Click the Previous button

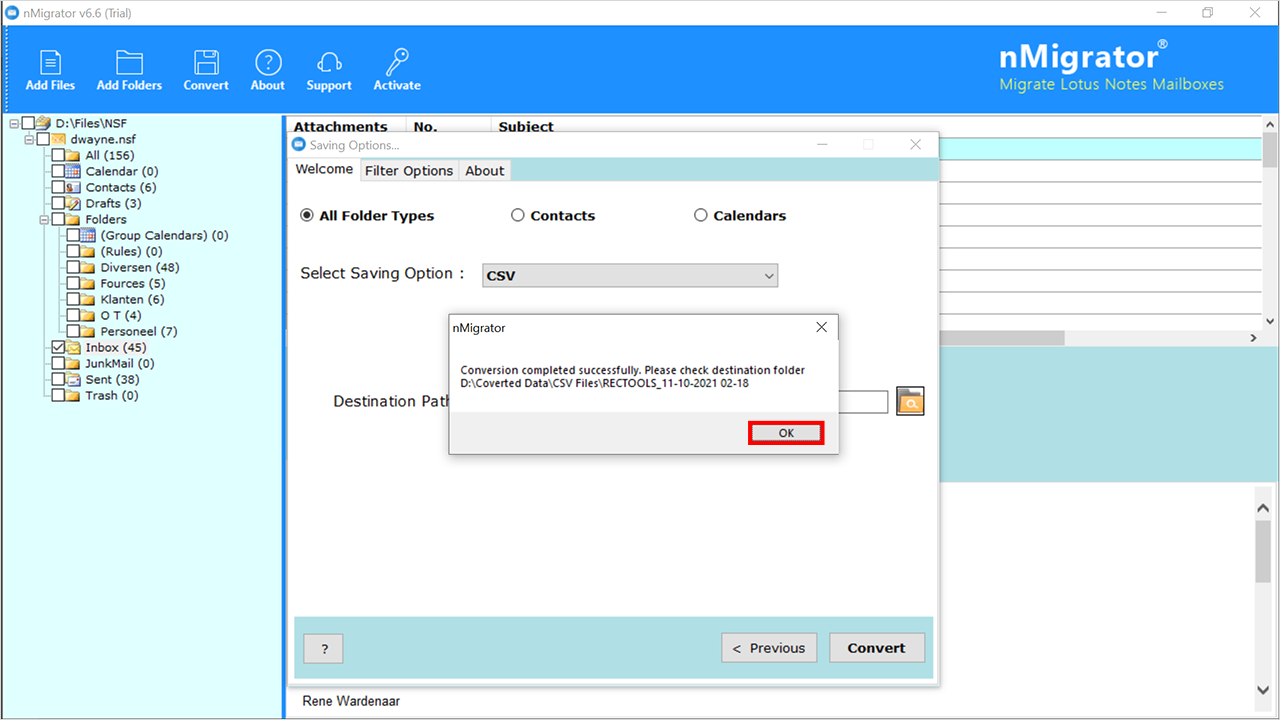click(x=769, y=648)
